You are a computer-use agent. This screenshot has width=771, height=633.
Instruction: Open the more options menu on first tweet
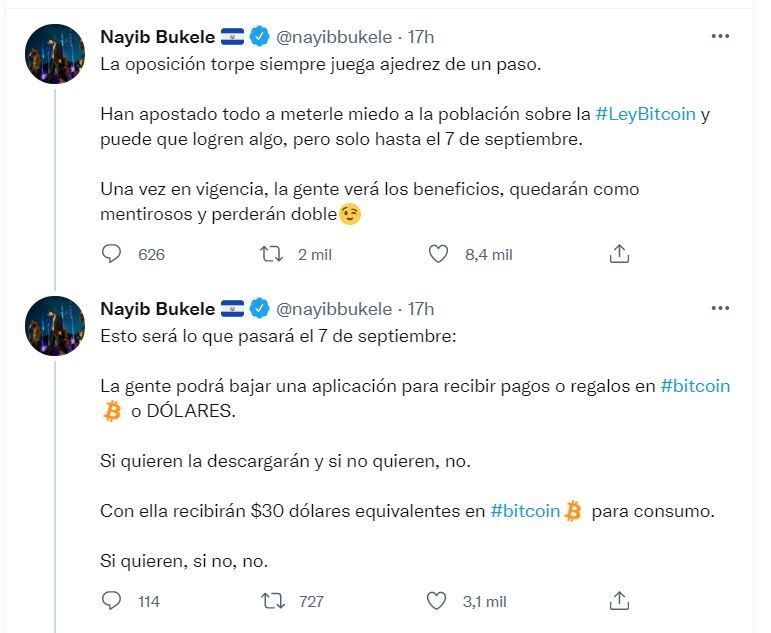[x=720, y=36]
